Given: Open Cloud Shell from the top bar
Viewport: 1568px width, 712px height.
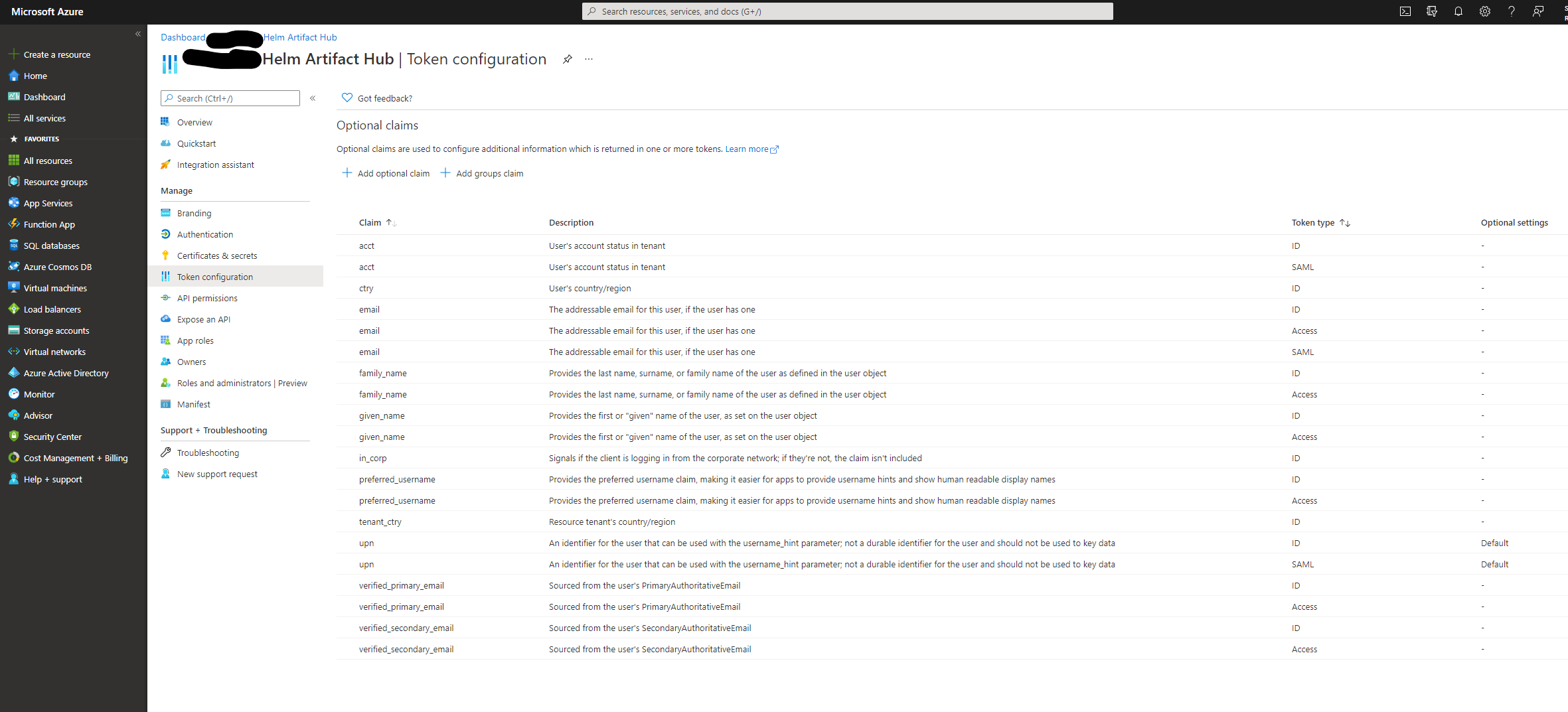Looking at the screenshot, I should coord(1405,11).
